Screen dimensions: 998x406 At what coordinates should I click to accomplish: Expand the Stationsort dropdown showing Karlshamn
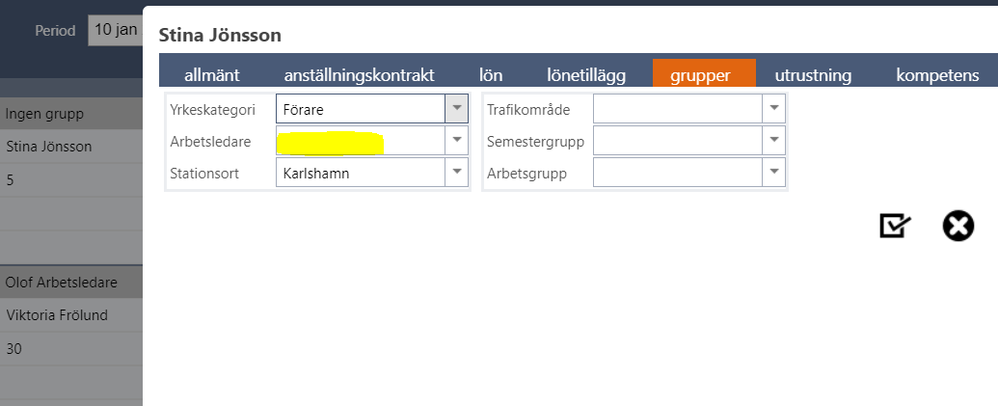click(456, 172)
